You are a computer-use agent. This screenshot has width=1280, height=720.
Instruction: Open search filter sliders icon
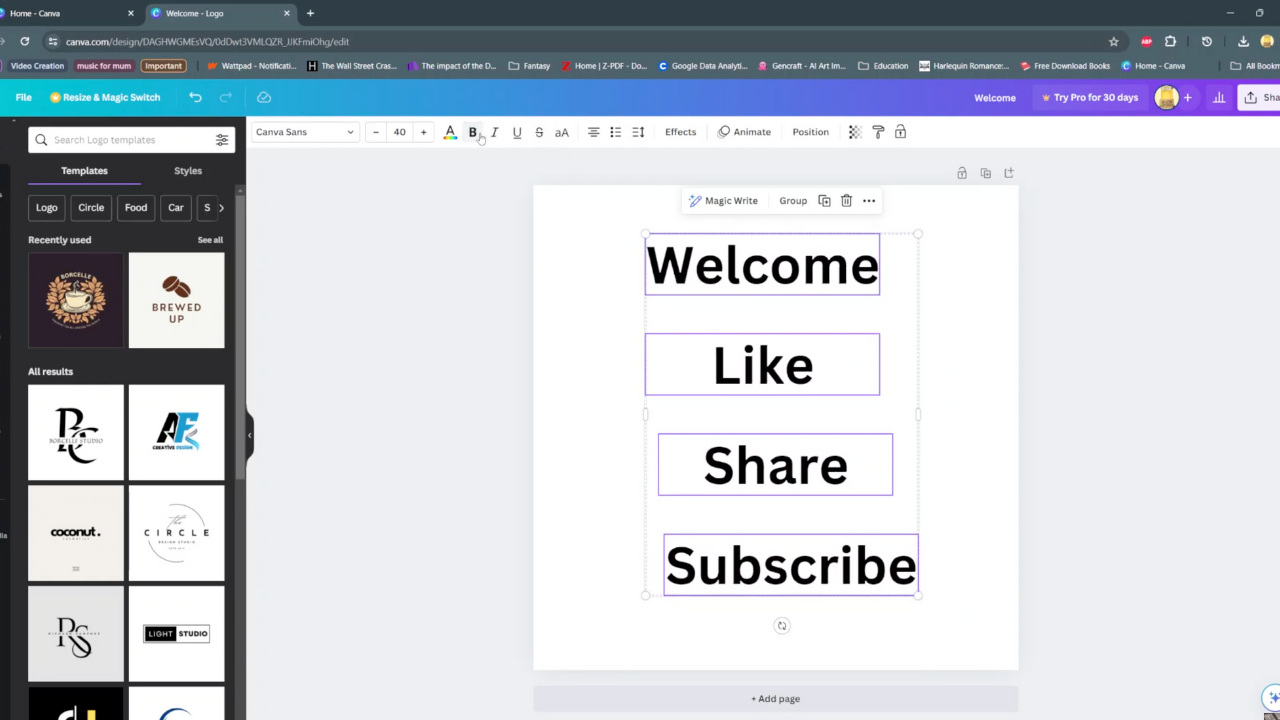pyautogui.click(x=222, y=140)
